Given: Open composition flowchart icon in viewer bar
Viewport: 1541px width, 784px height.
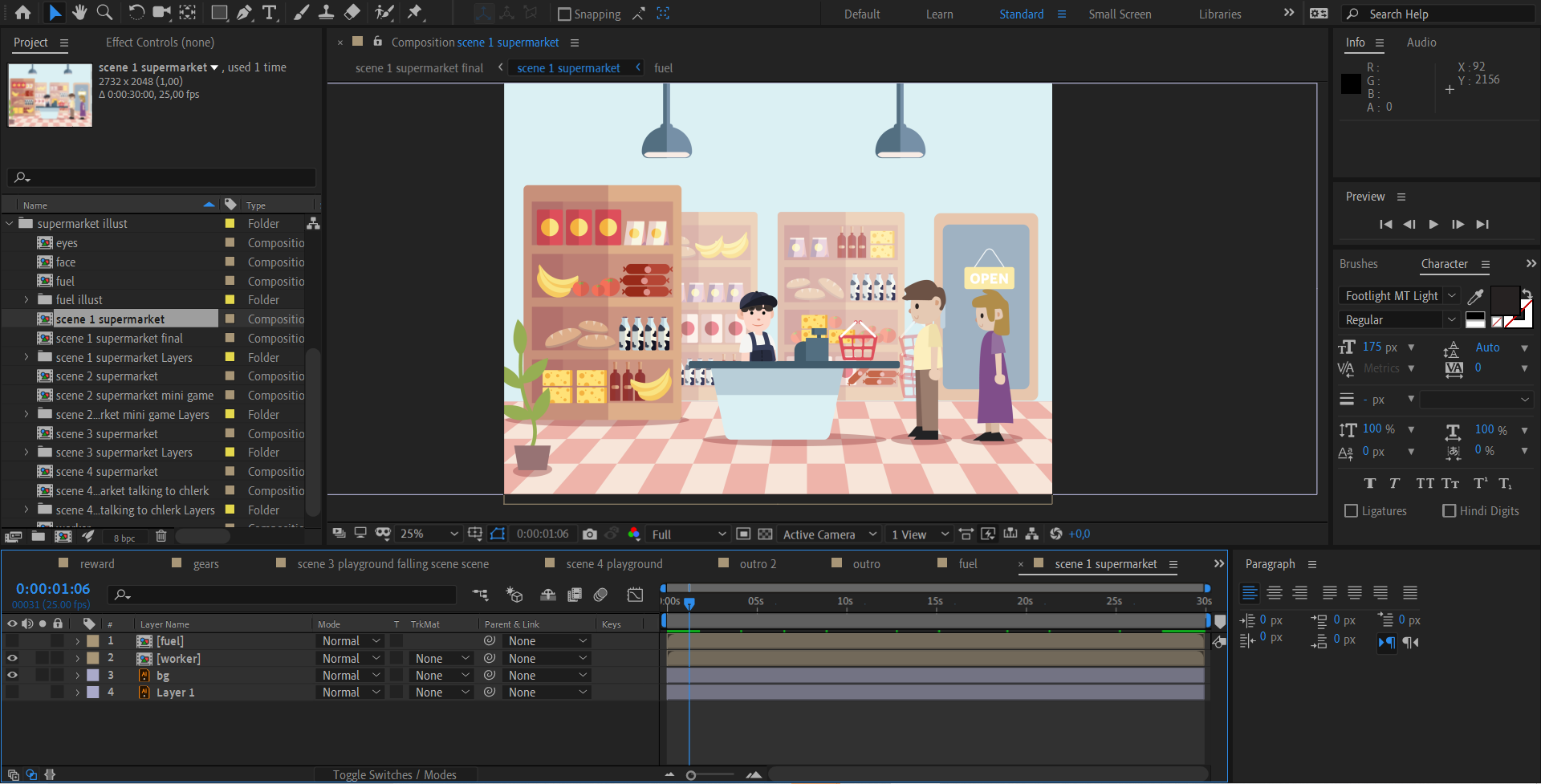Looking at the screenshot, I should click(1032, 534).
